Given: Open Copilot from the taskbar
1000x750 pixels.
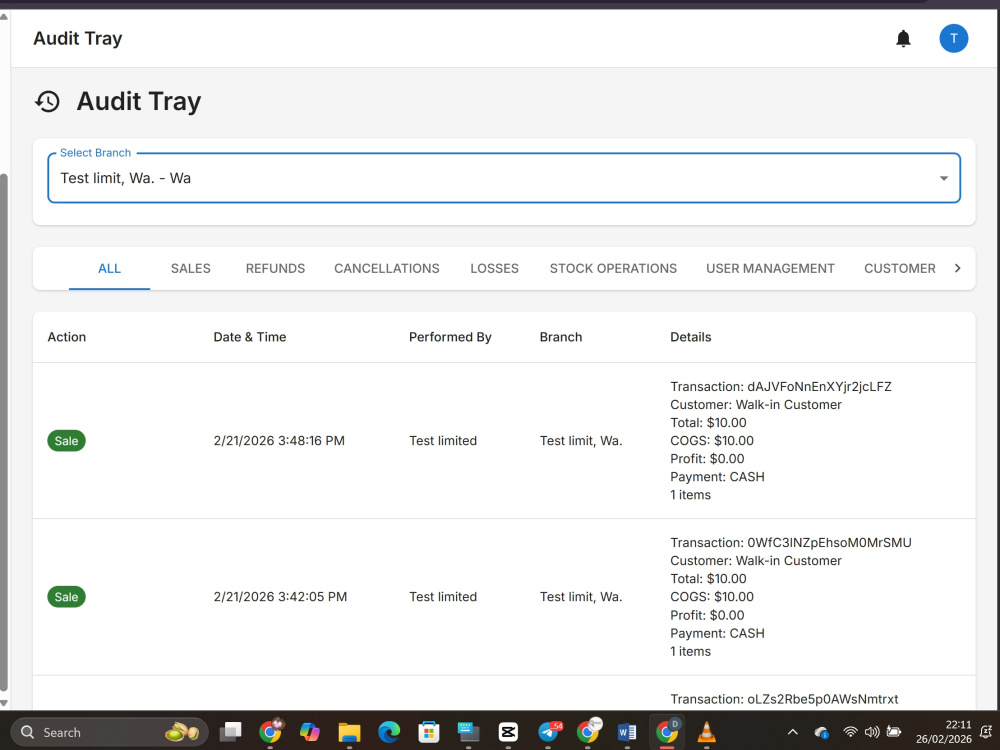Looking at the screenshot, I should (309, 732).
